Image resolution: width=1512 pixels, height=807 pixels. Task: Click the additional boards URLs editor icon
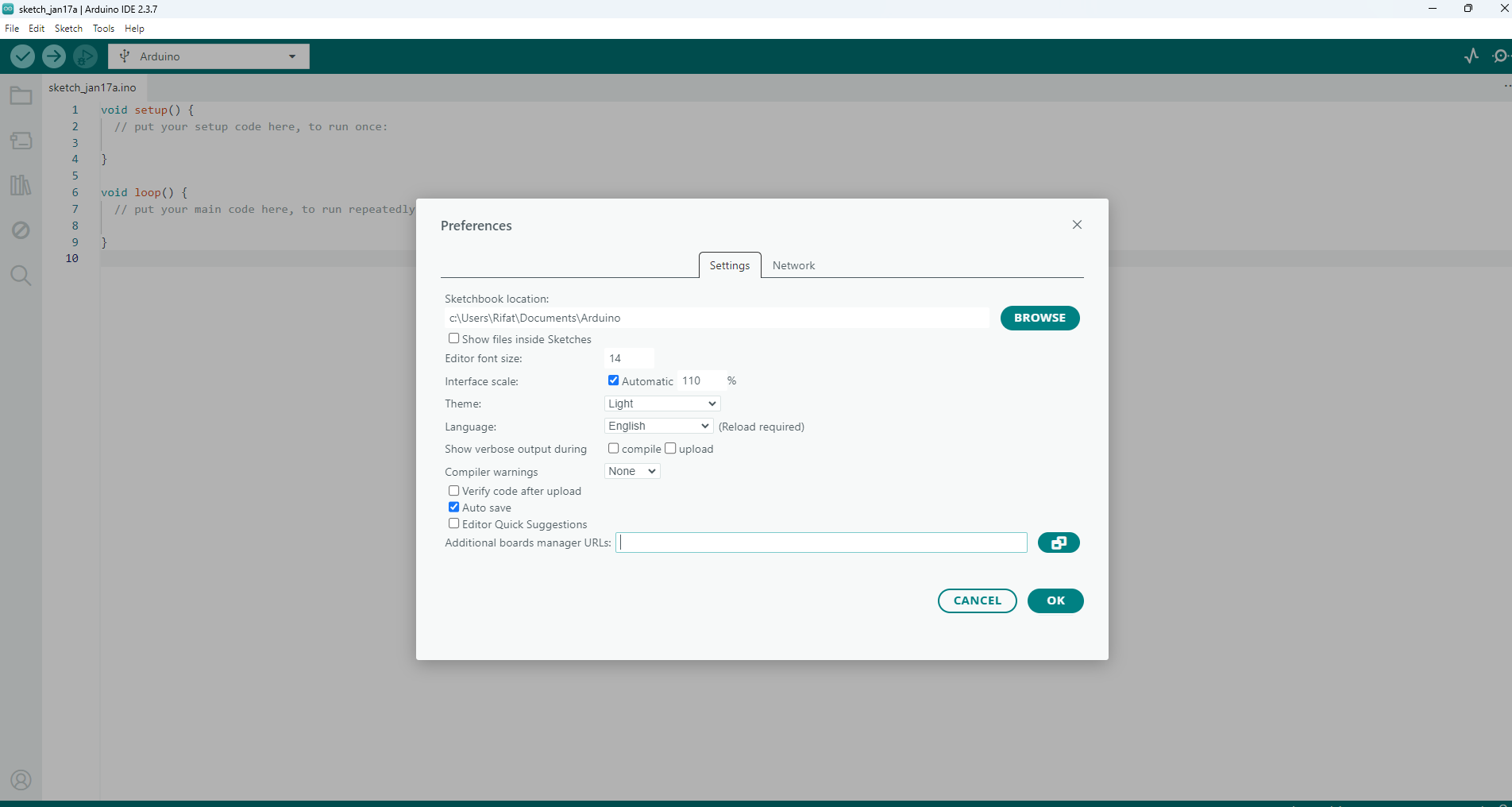pyautogui.click(x=1058, y=543)
